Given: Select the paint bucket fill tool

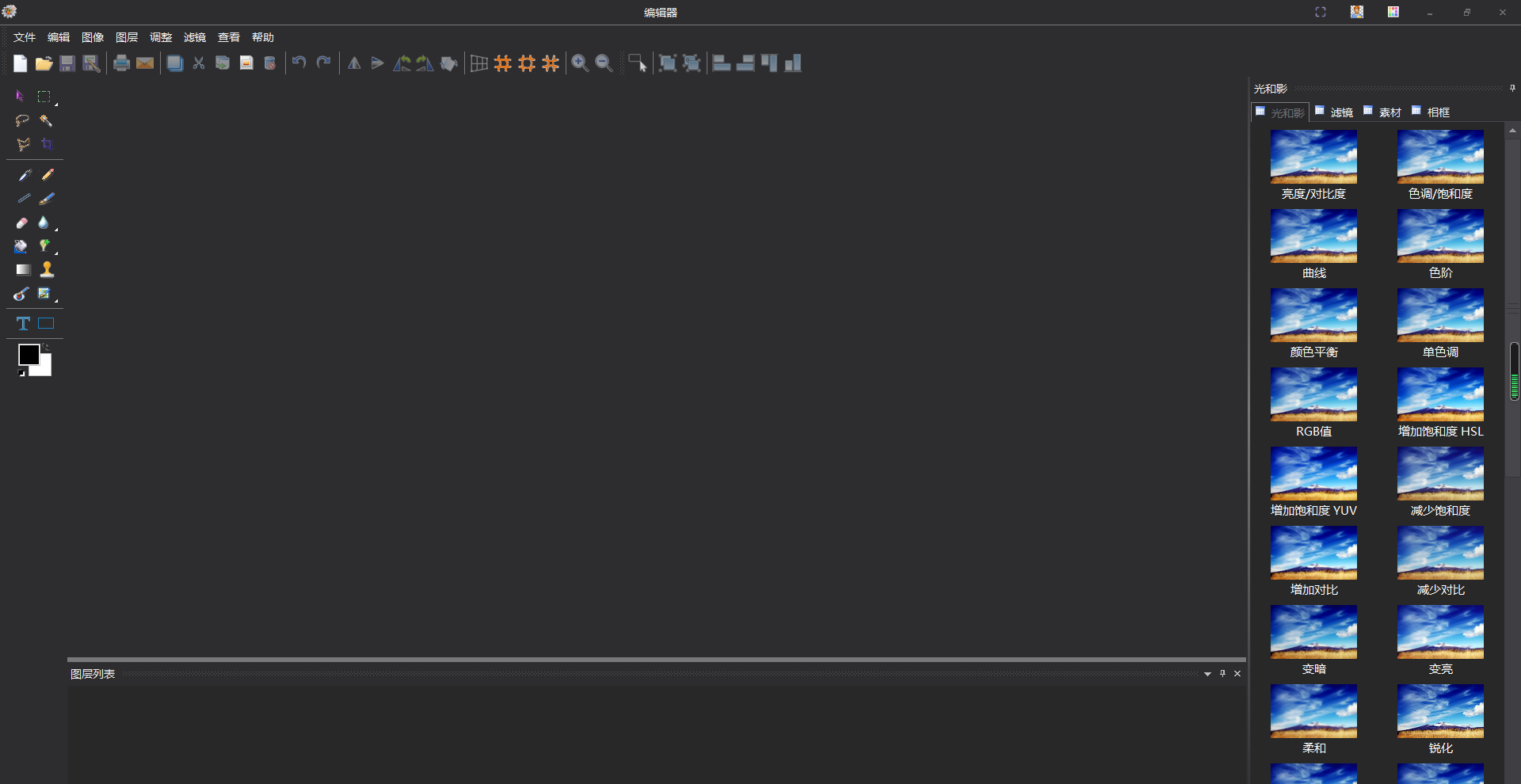Looking at the screenshot, I should [21, 246].
